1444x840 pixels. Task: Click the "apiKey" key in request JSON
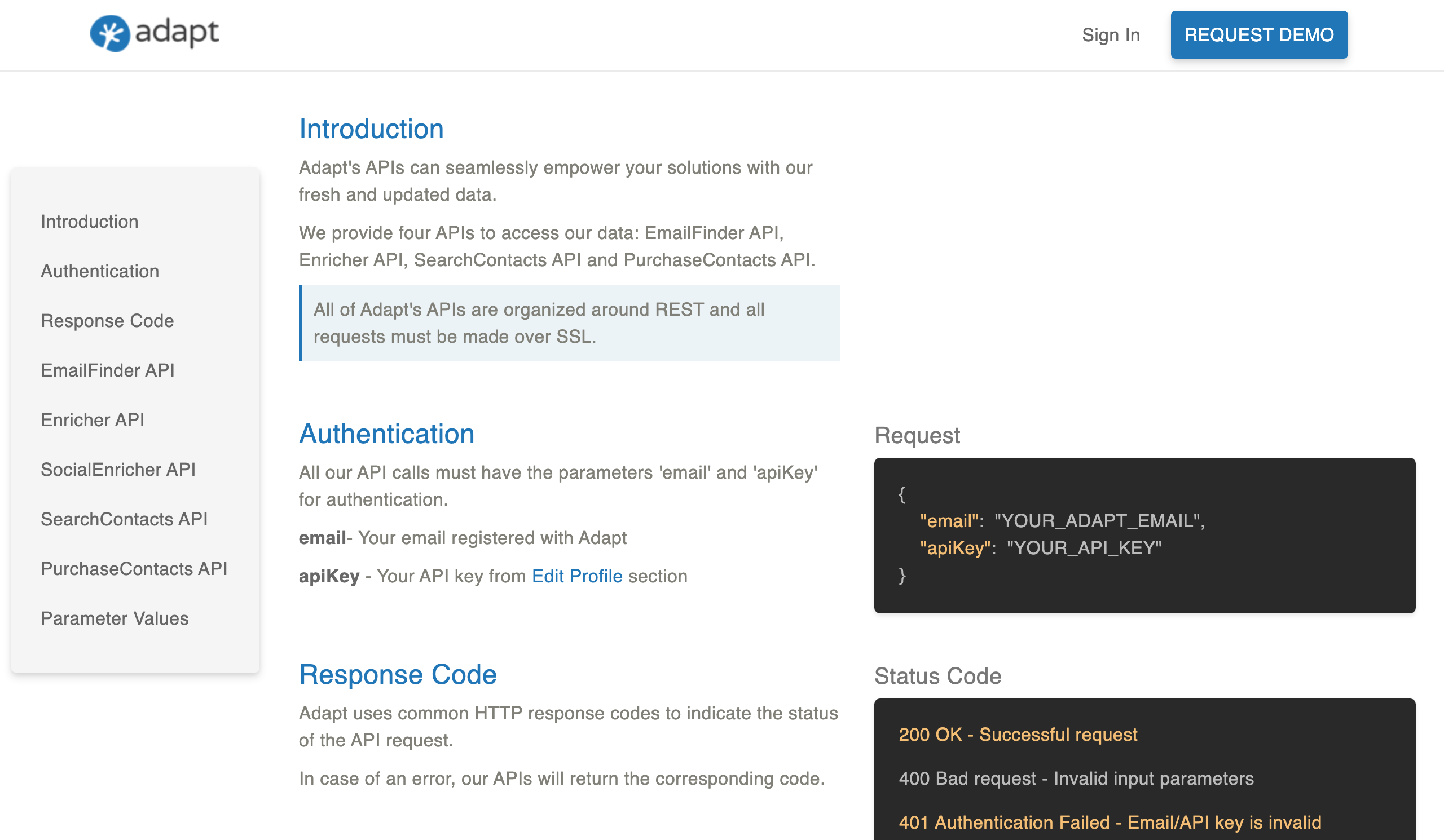(x=955, y=548)
